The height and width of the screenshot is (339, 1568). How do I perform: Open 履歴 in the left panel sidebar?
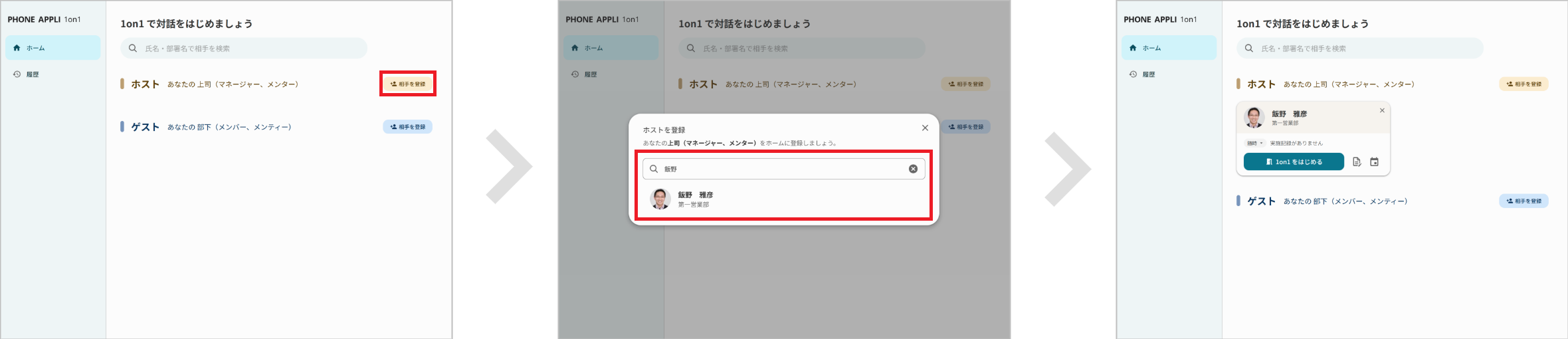[x=53, y=74]
